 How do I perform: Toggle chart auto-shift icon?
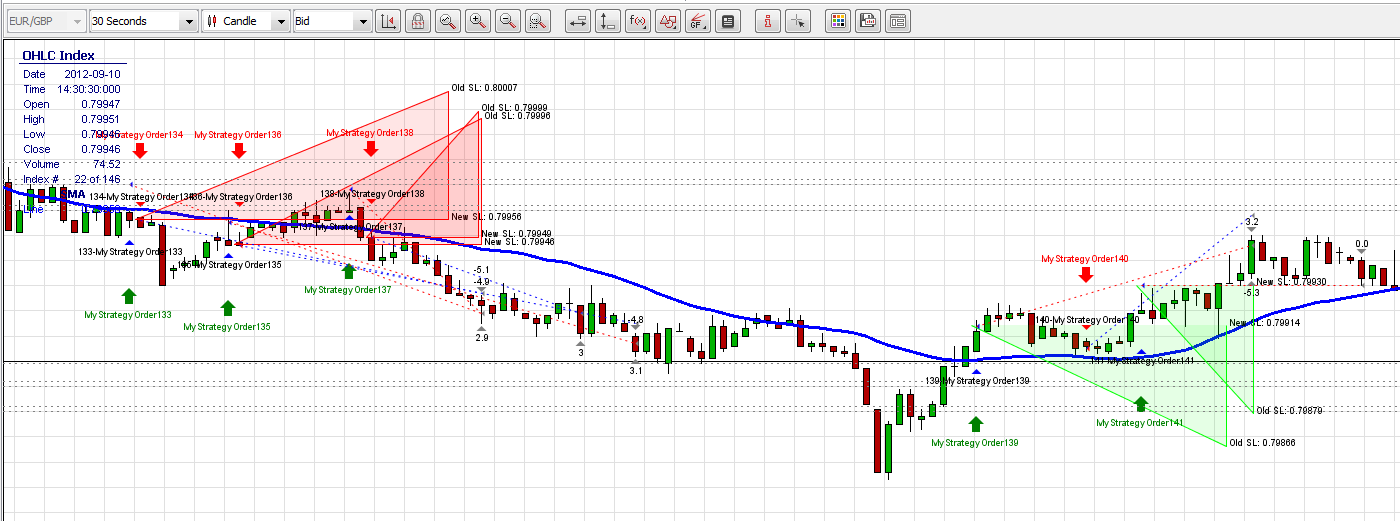coord(388,20)
